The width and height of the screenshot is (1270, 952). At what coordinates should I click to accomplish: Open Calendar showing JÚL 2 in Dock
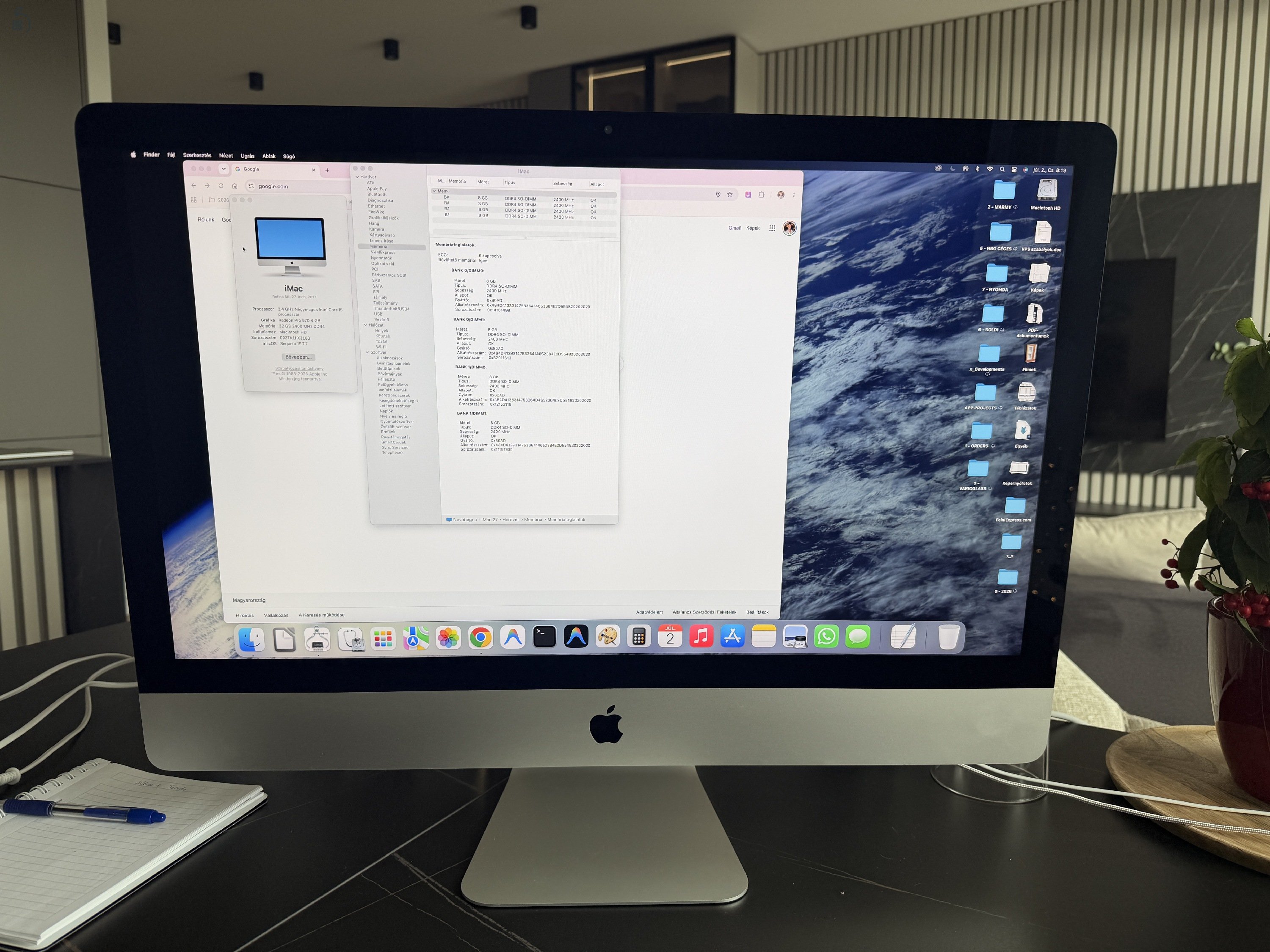(670, 636)
